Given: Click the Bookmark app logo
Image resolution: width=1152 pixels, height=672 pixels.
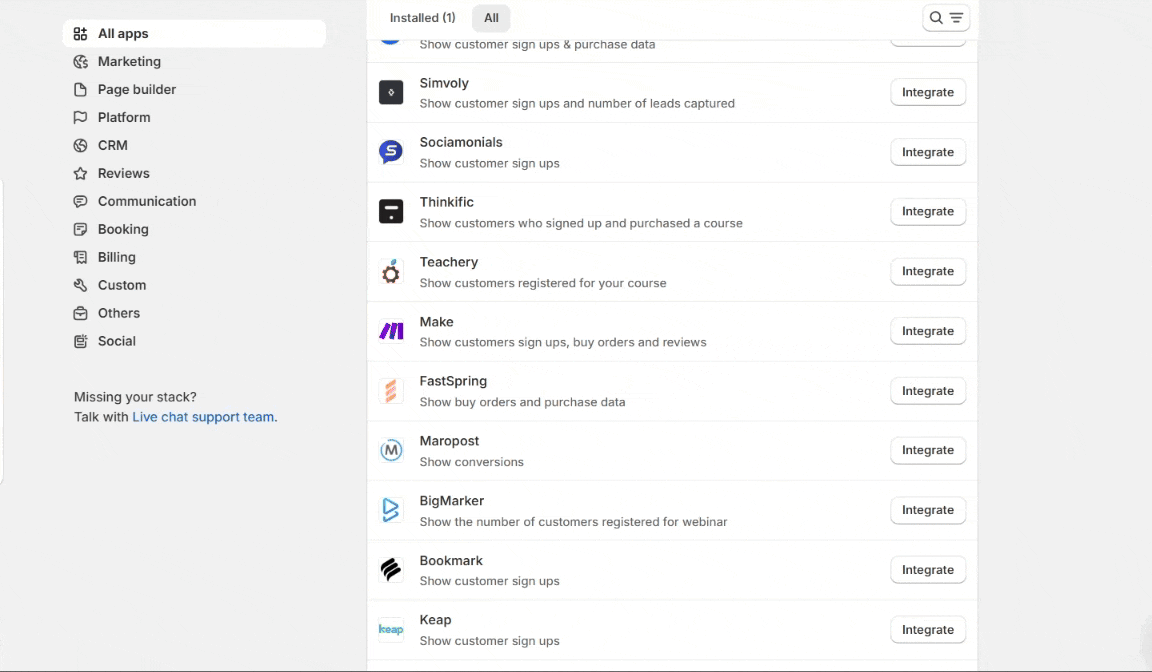Looking at the screenshot, I should click(391, 570).
